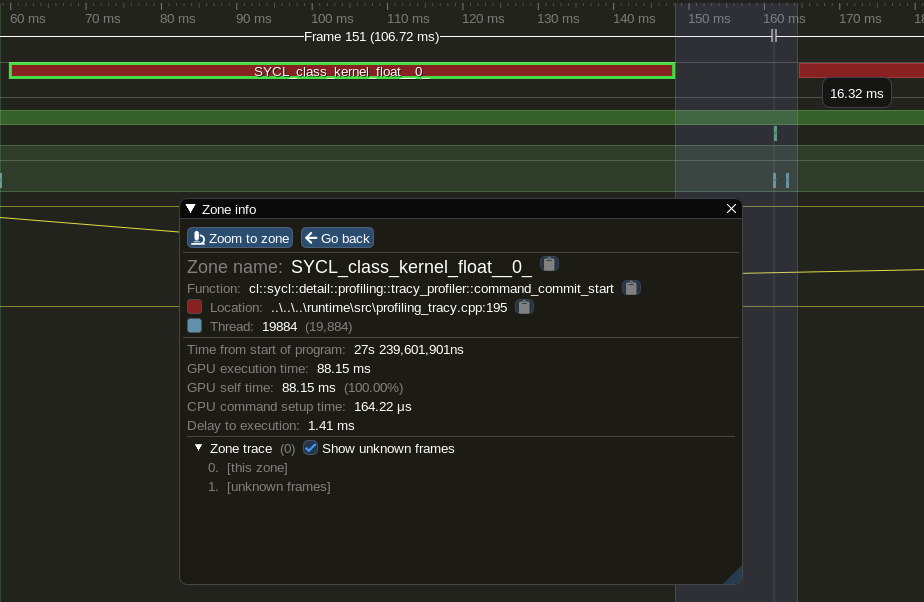924x602 pixels.
Task: Copy the zone name to clipboard
Action: pos(549,264)
